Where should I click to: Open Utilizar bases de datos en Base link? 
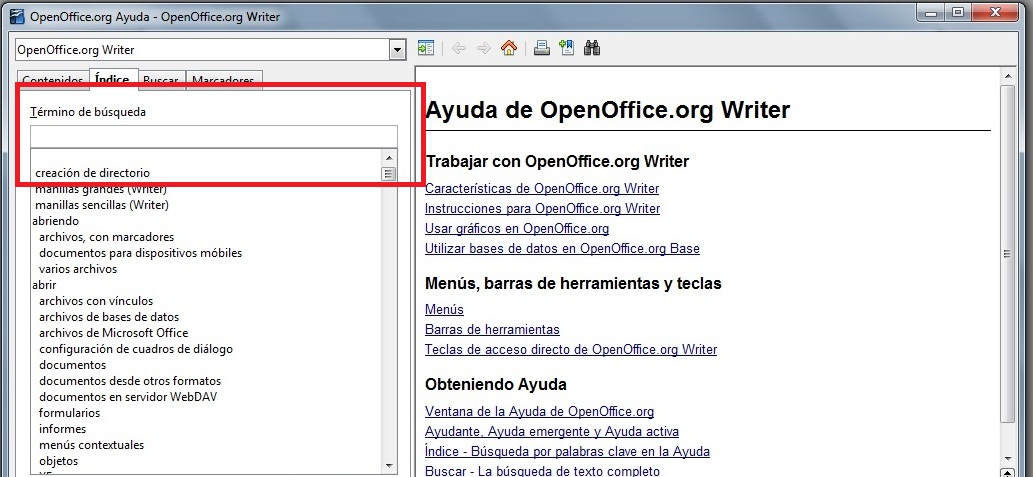[x=562, y=249]
